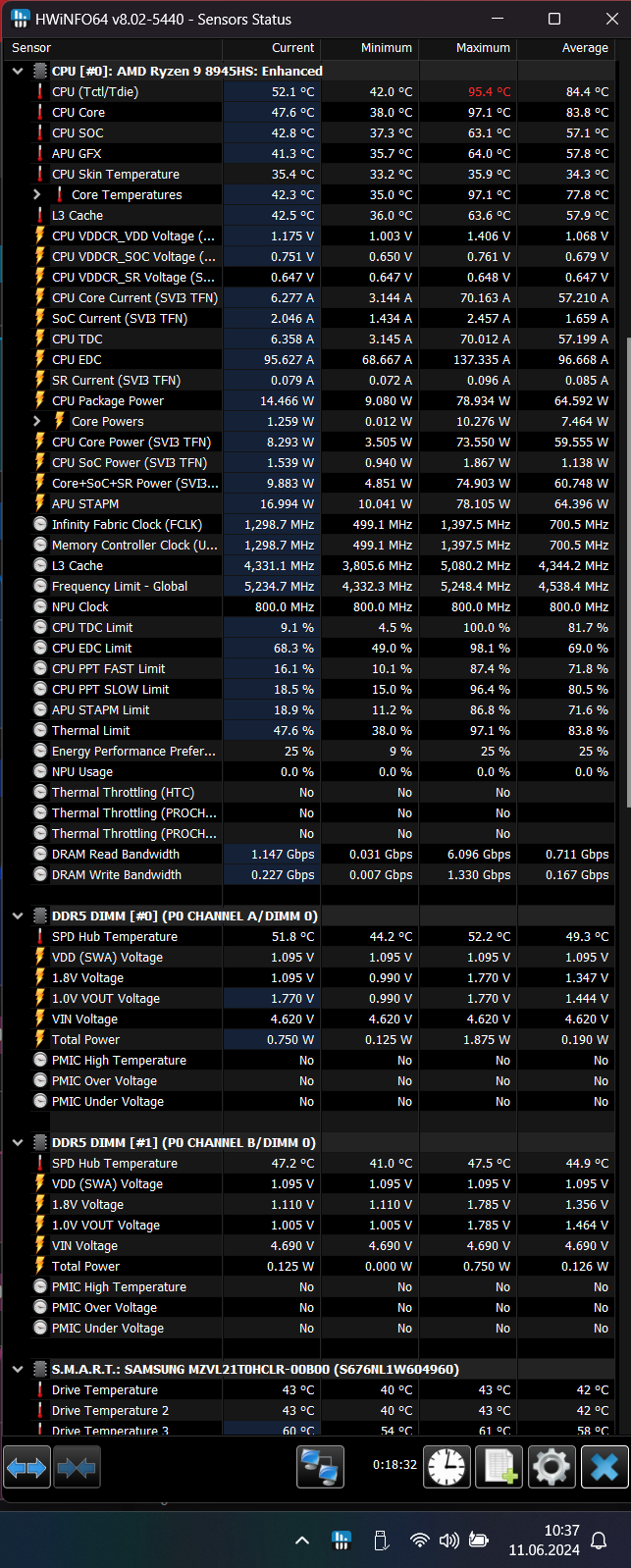Collapse the CPU [#0] AMD Ryzen group
631x1568 pixels.
[x=17, y=71]
